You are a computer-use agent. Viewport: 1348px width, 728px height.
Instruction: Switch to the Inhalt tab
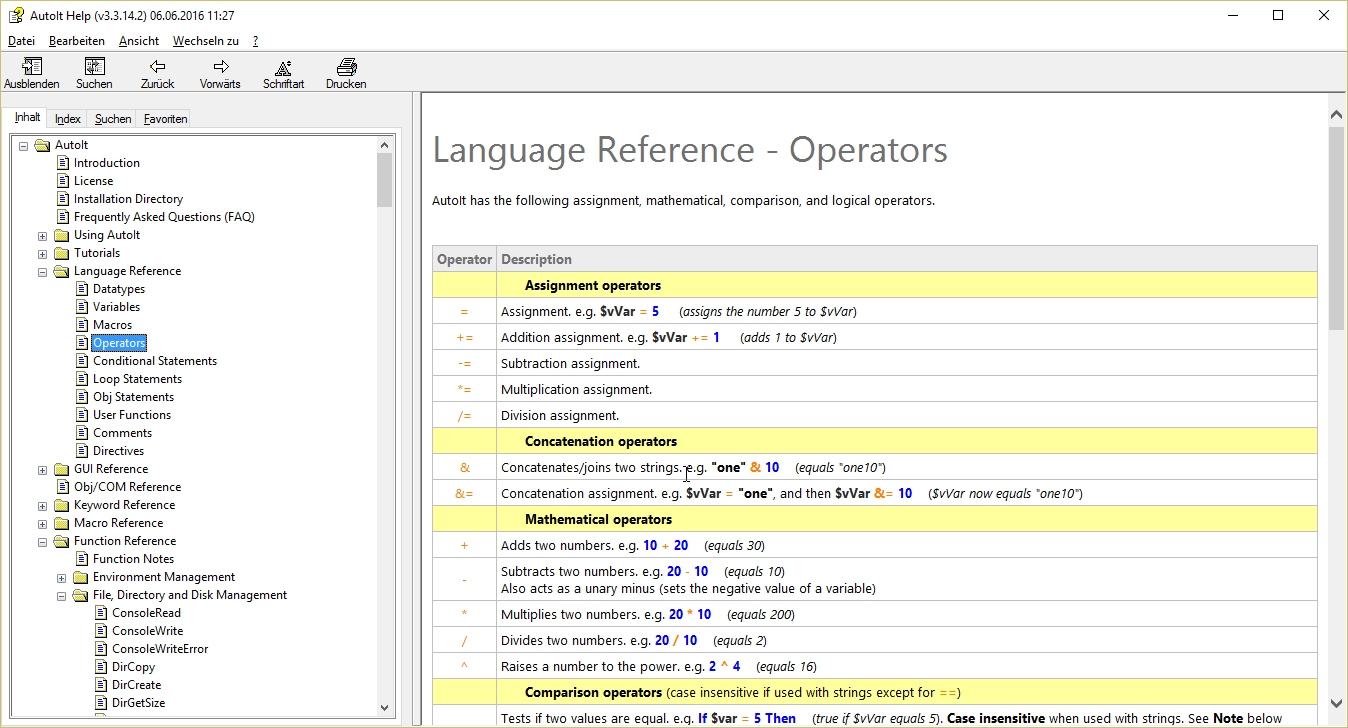pos(28,117)
